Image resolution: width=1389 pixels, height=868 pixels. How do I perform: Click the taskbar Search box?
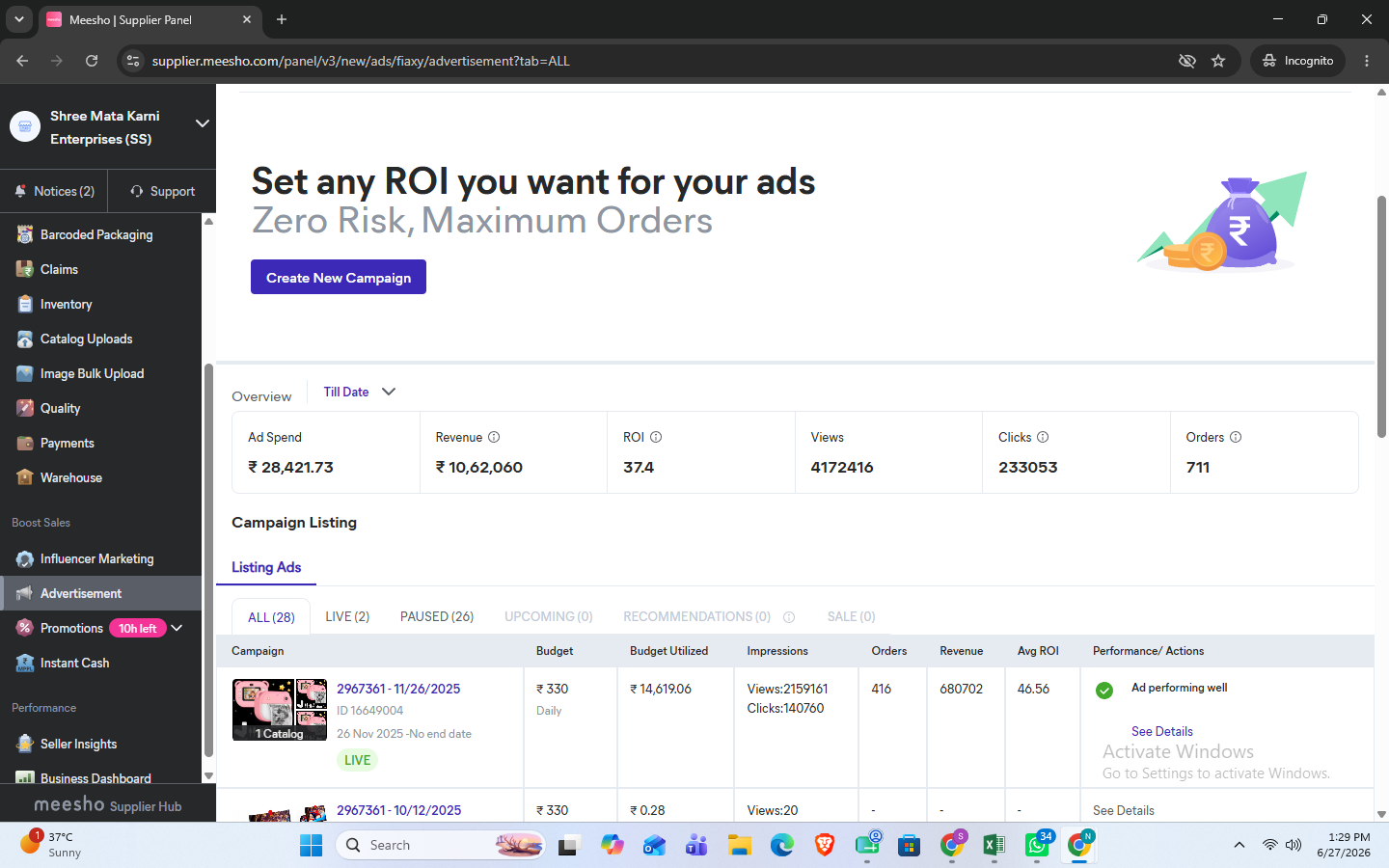(x=441, y=846)
